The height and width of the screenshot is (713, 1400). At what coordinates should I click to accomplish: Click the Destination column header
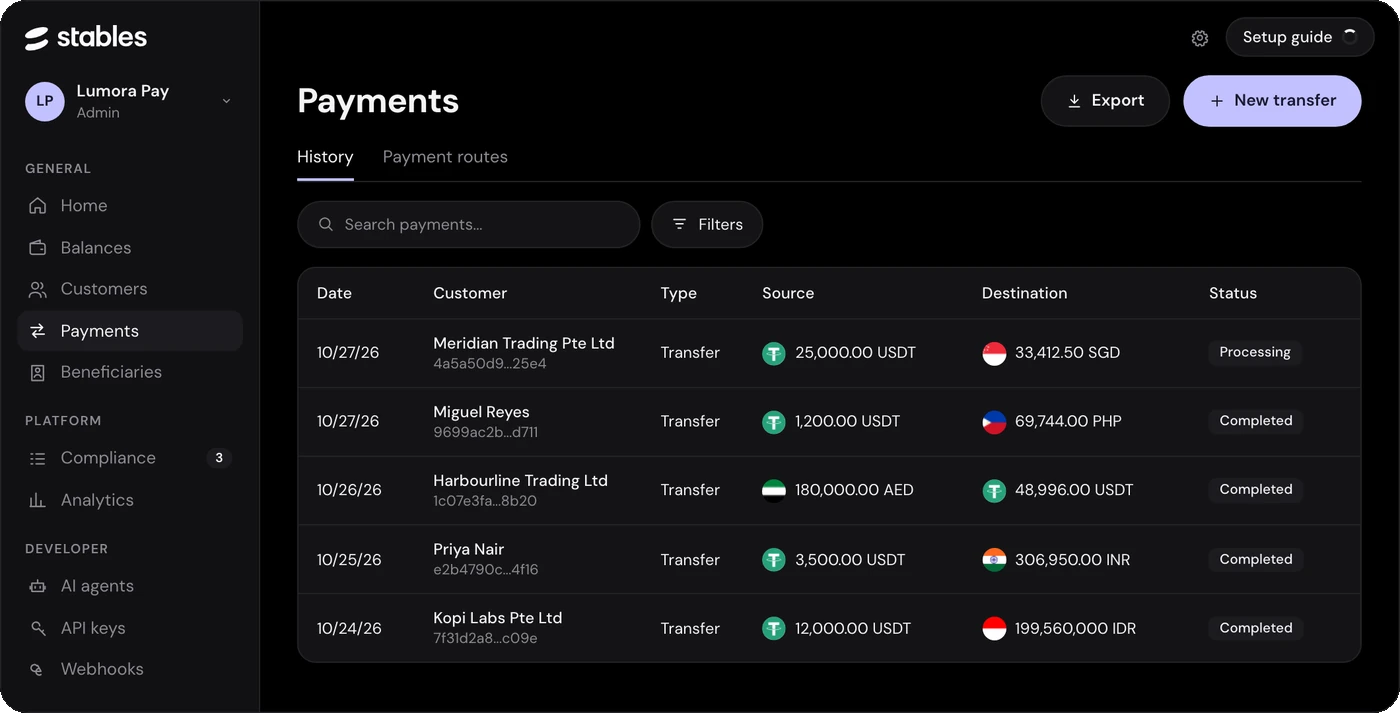tap(1024, 293)
